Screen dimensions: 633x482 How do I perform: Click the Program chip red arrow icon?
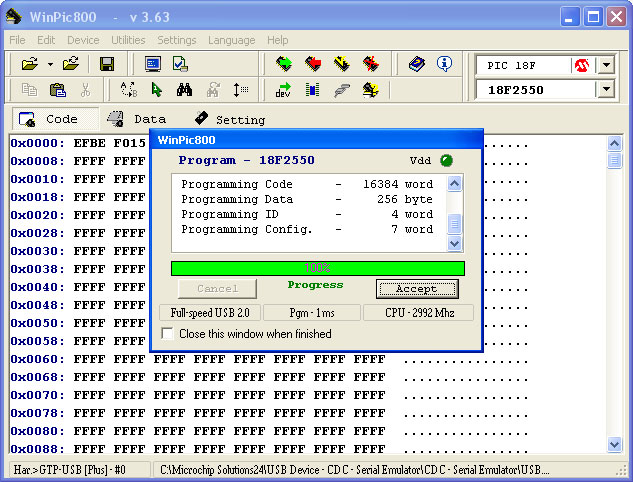tap(313, 64)
